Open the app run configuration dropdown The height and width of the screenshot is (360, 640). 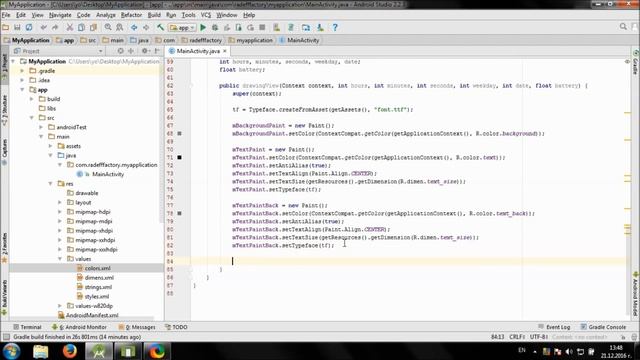click(x=182, y=27)
